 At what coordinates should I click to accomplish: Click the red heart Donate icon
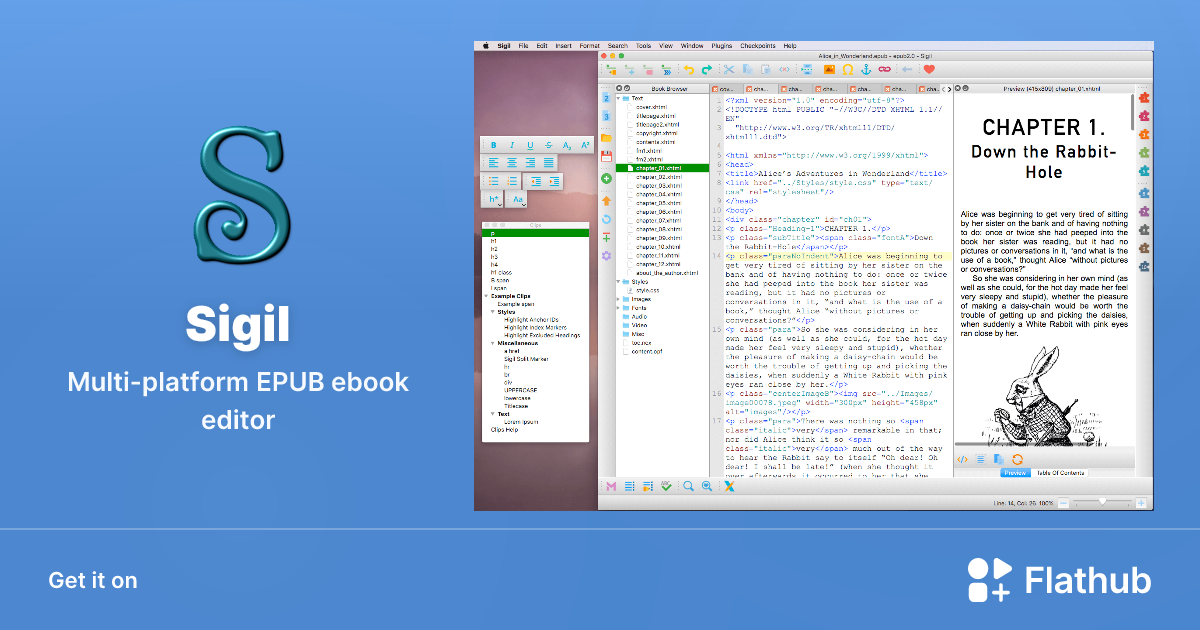(929, 69)
